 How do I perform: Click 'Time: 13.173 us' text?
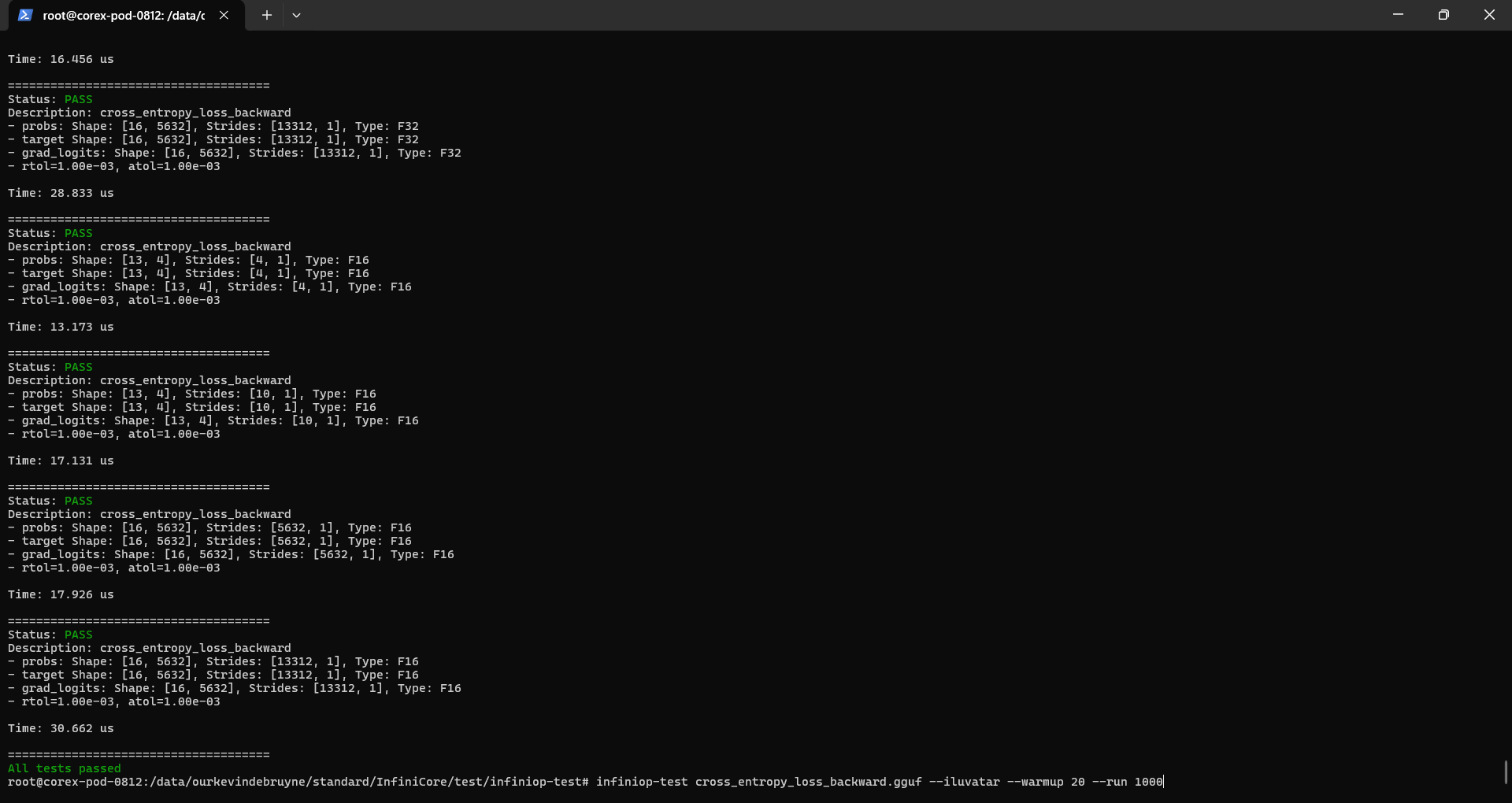click(x=61, y=327)
